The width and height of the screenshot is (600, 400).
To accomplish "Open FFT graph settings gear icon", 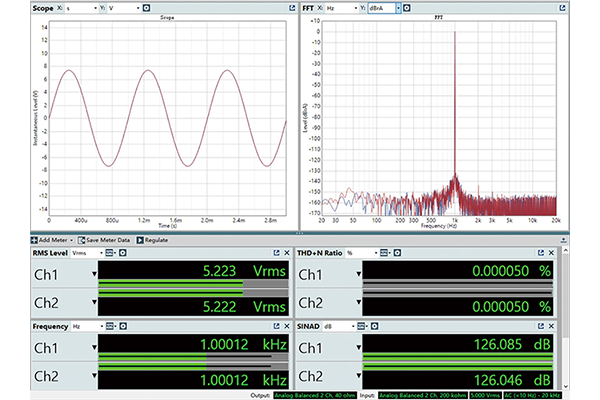I will (407, 8).
